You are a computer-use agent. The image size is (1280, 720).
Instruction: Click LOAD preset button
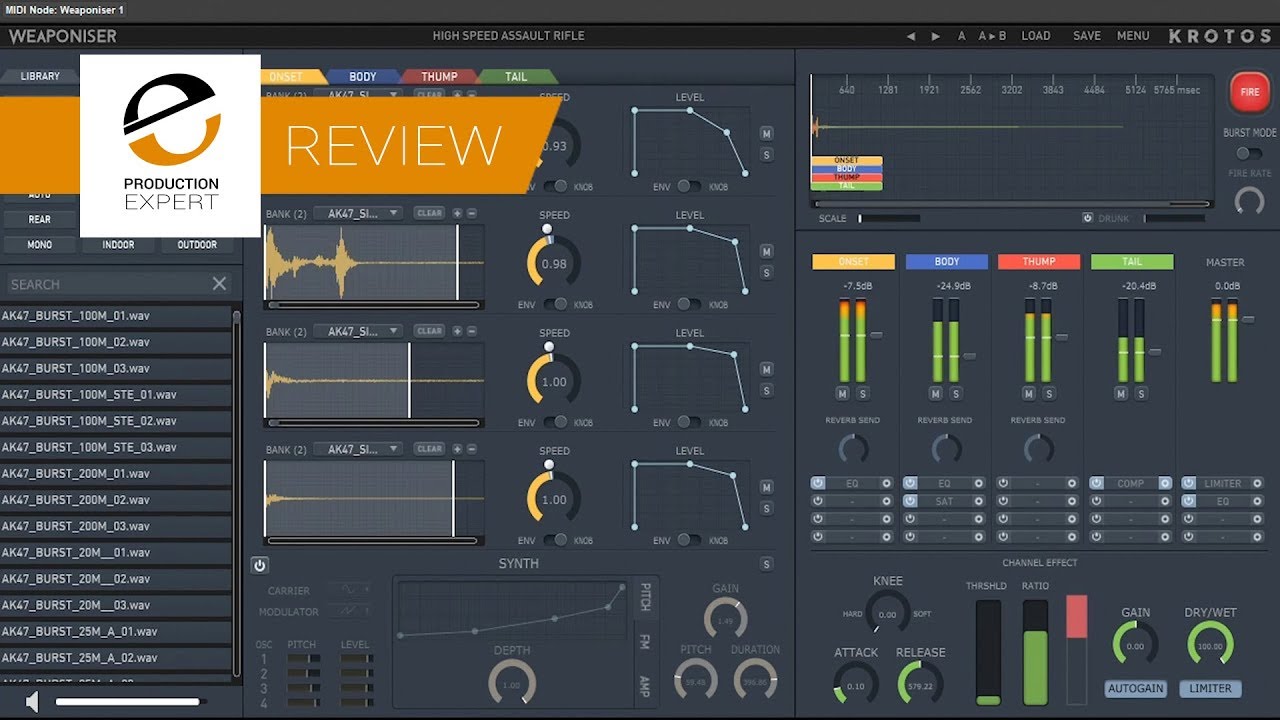(x=1036, y=36)
